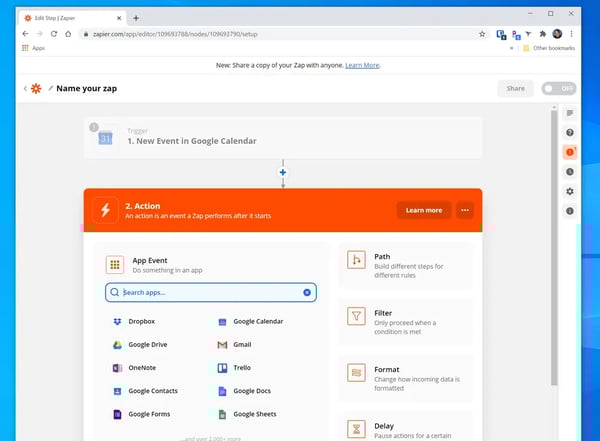
Task: Pick Gmail as action app
Action: (234, 345)
